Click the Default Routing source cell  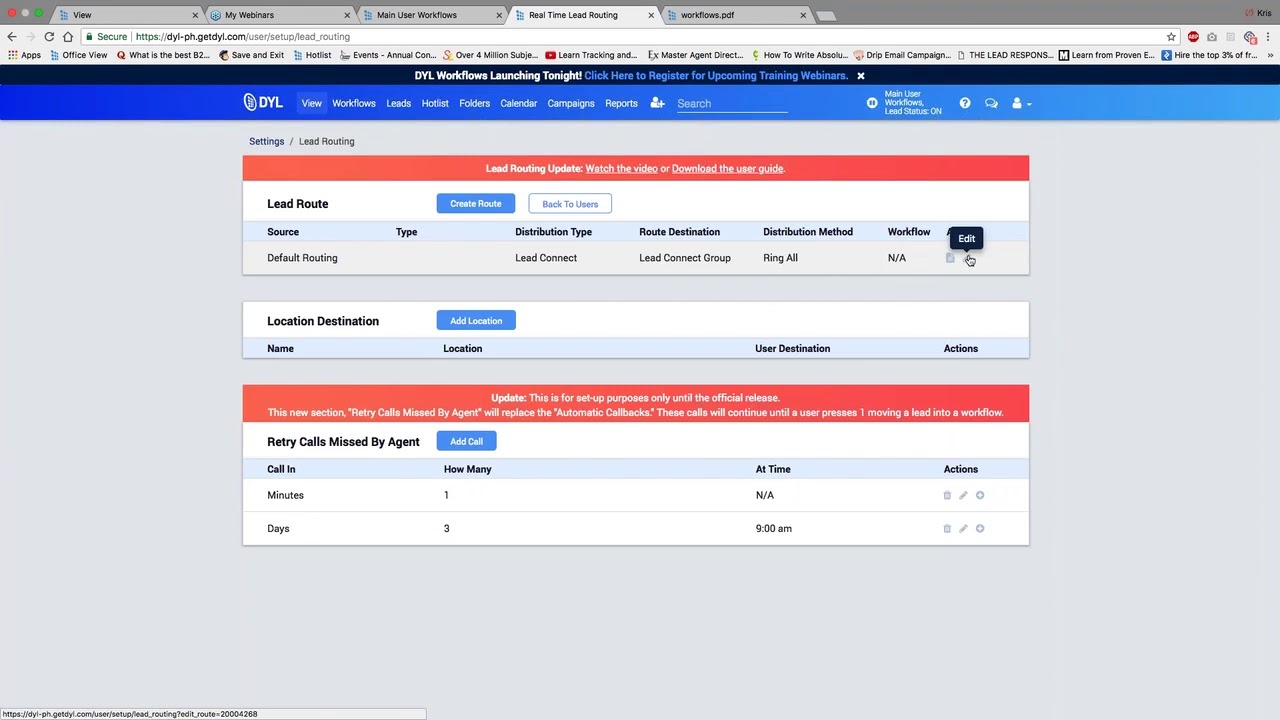pos(302,258)
